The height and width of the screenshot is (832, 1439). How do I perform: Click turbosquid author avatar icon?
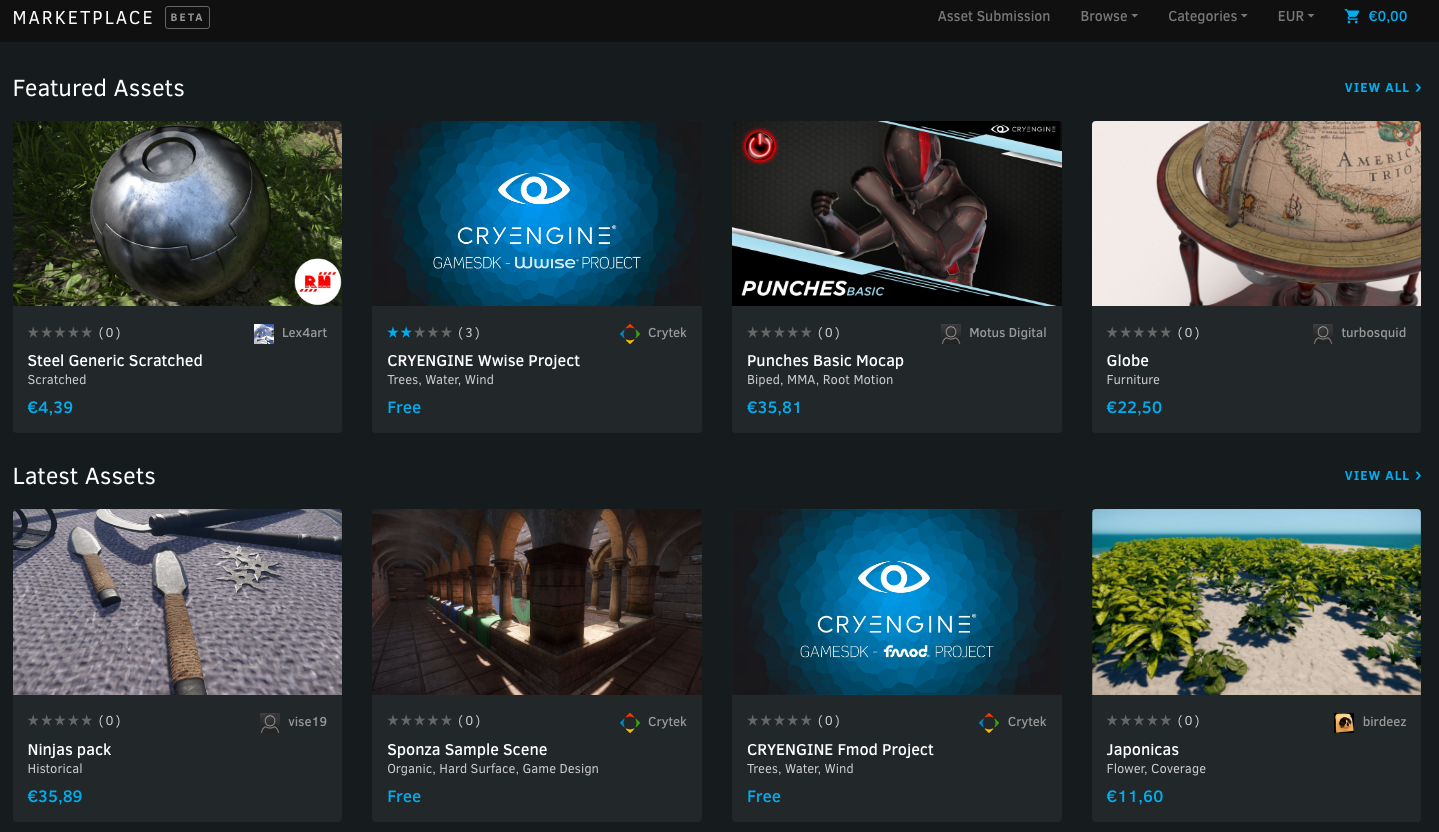(1323, 333)
